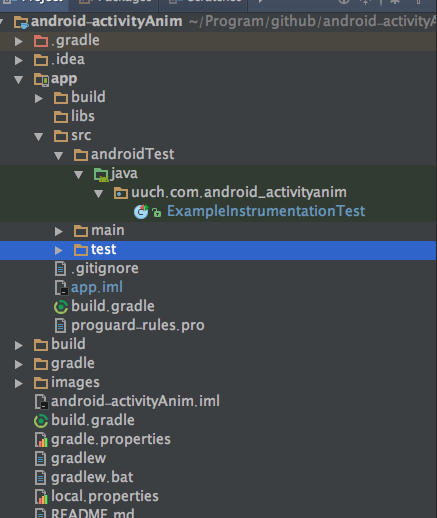This screenshot has width=437, height=518.
Task: Select the .gitignore file name
Action: pyautogui.click(x=105, y=269)
